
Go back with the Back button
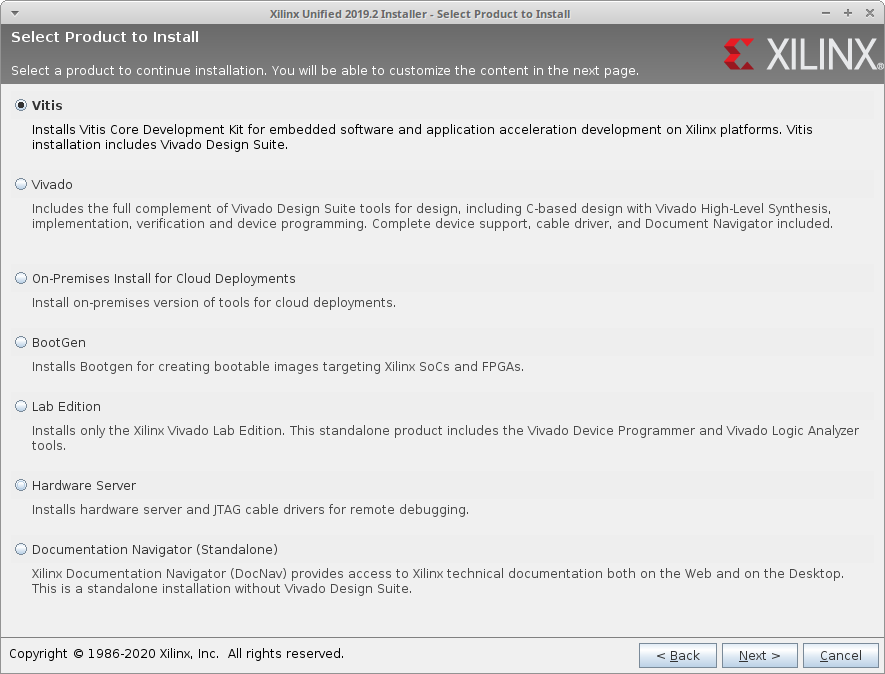coord(677,655)
